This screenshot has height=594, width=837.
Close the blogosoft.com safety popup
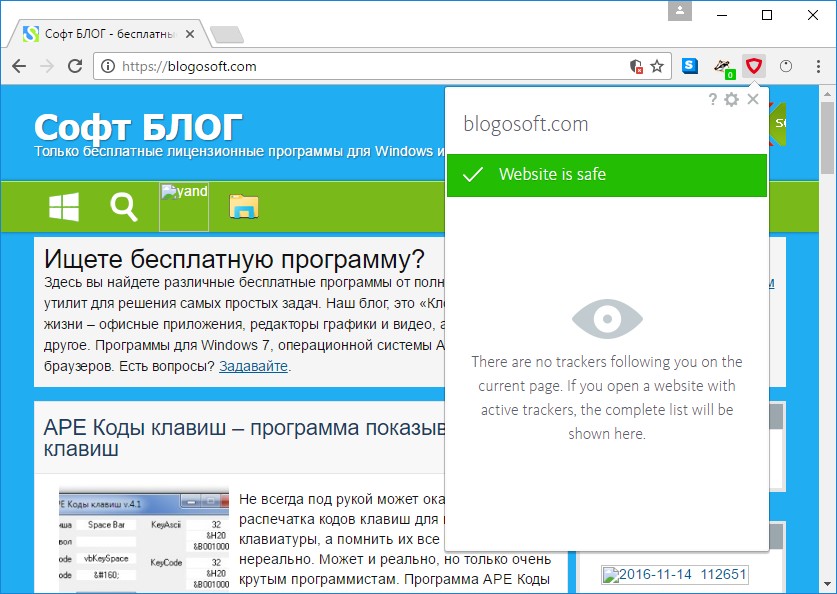click(x=753, y=99)
